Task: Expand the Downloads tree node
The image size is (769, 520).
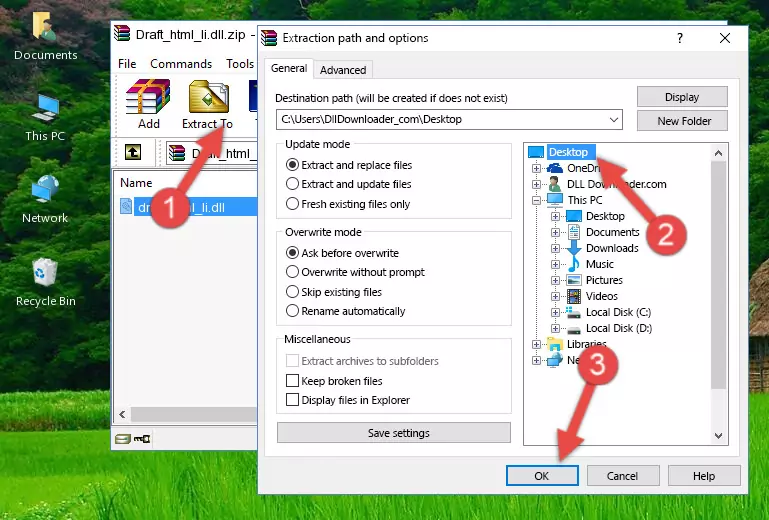Action: point(555,248)
